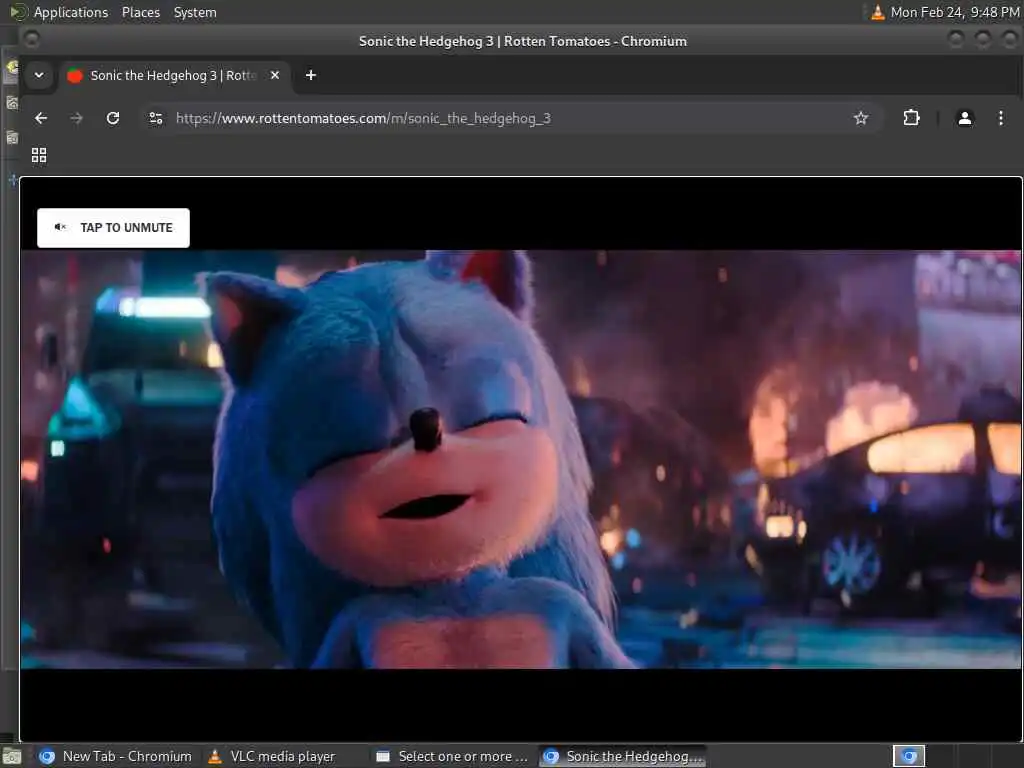1024x768 pixels.
Task: Click window menu button in title bar
Action: [31, 40]
